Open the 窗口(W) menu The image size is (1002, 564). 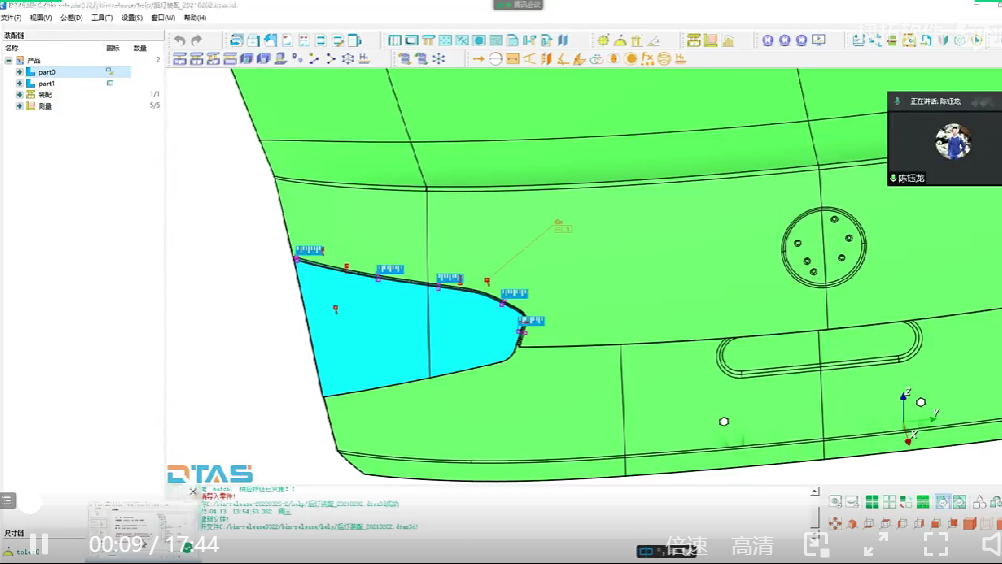(x=163, y=18)
